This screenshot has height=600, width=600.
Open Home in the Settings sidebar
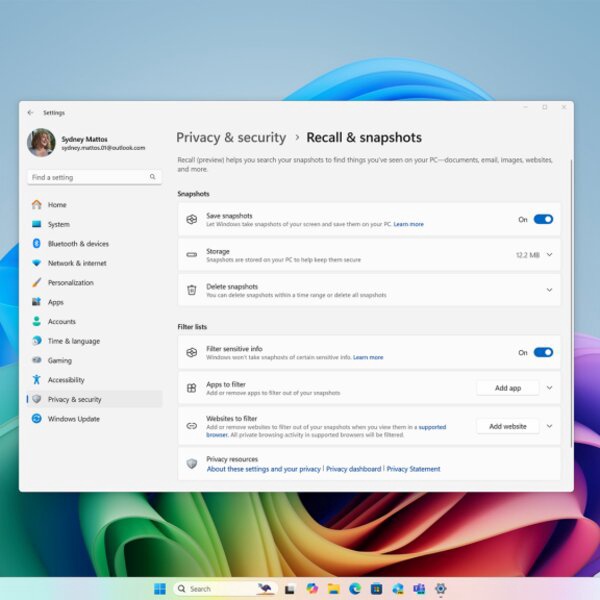click(94, 205)
